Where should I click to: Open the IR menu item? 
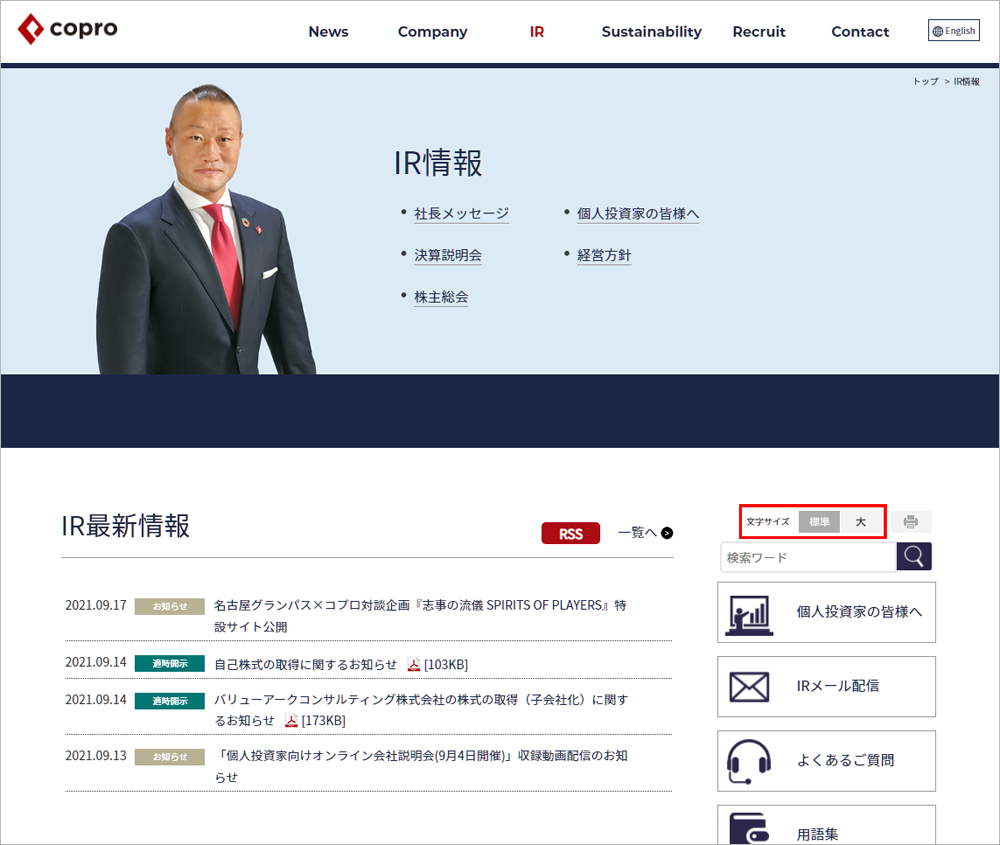537,32
